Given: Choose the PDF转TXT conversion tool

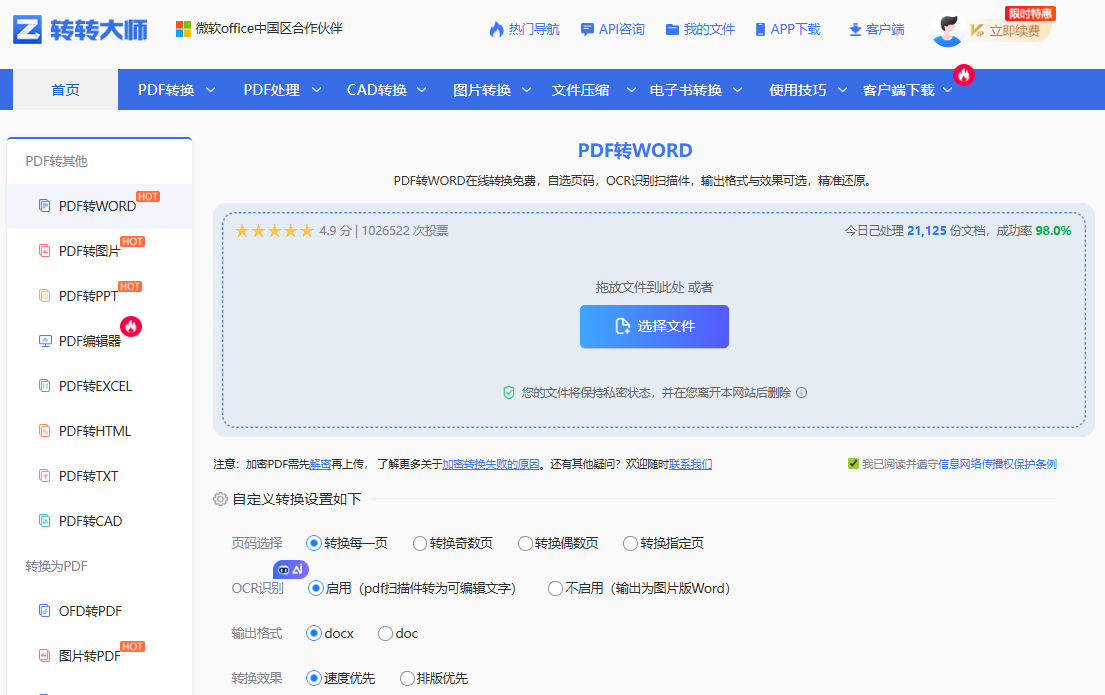Looking at the screenshot, I should [80, 475].
